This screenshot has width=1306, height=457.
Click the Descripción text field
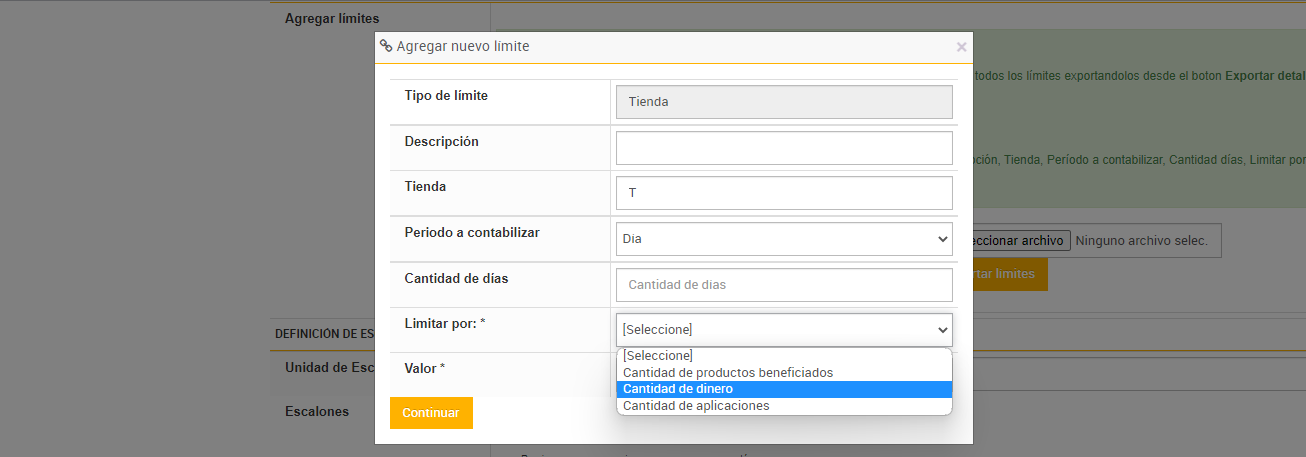784,148
